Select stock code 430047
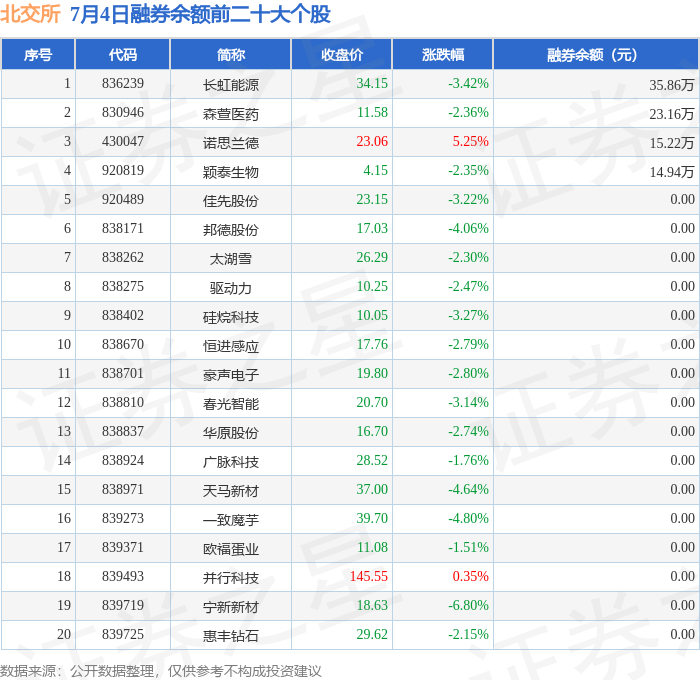The height and width of the screenshot is (680, 700). (123, 142)
